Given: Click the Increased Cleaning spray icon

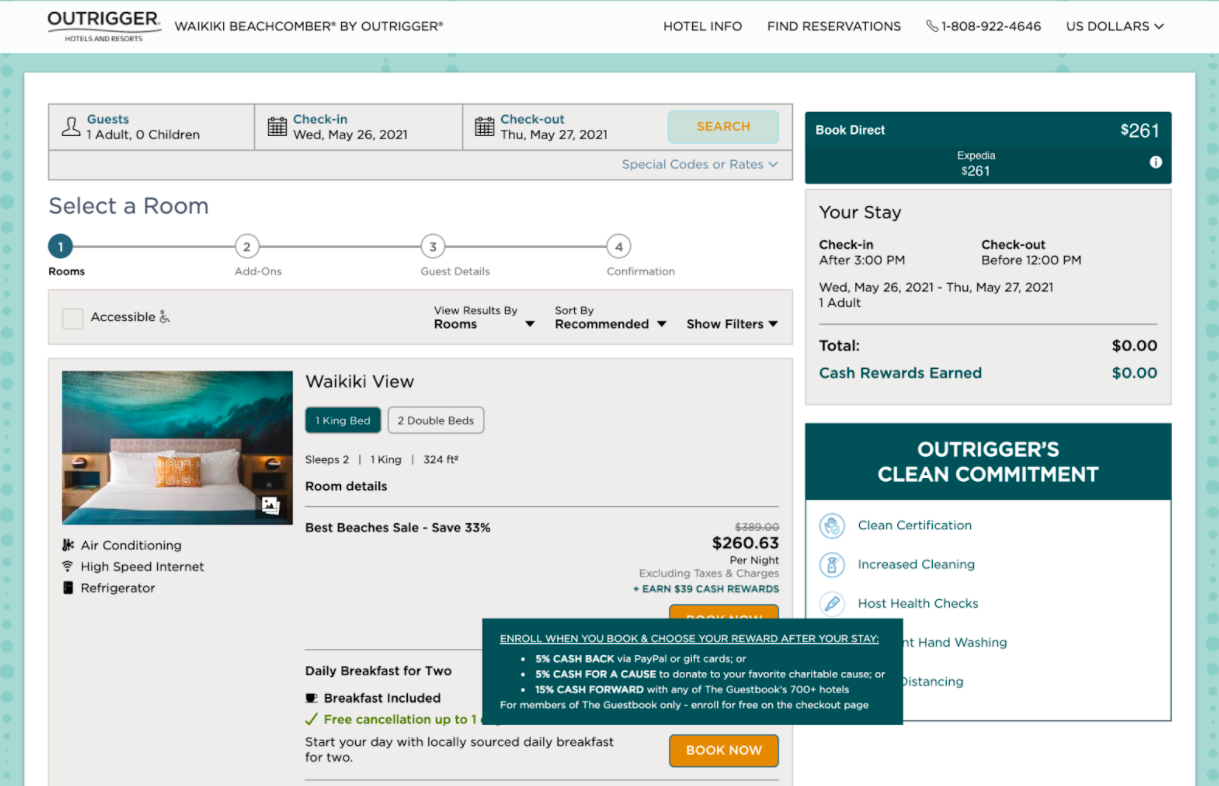Looking at the screenshot, I should pos(832,565).
